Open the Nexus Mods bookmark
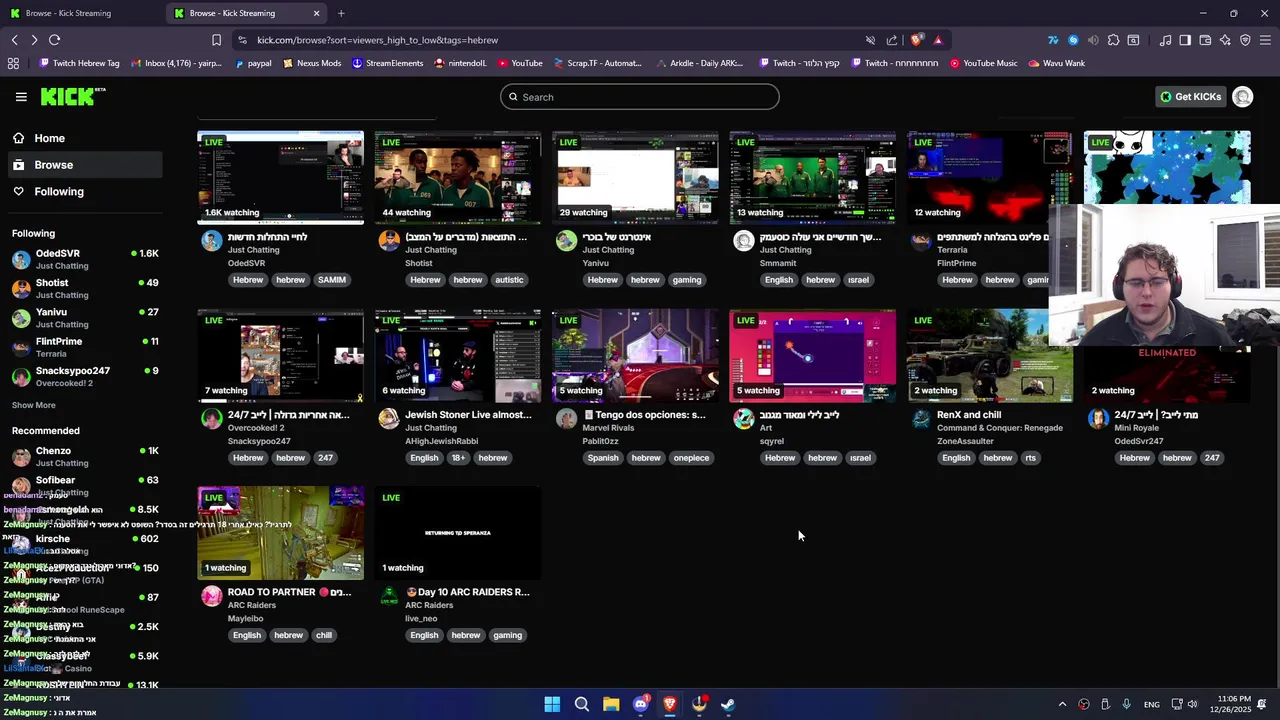Image resolution: width=1280 pixels, height=720 pixels. click(312, 63)
